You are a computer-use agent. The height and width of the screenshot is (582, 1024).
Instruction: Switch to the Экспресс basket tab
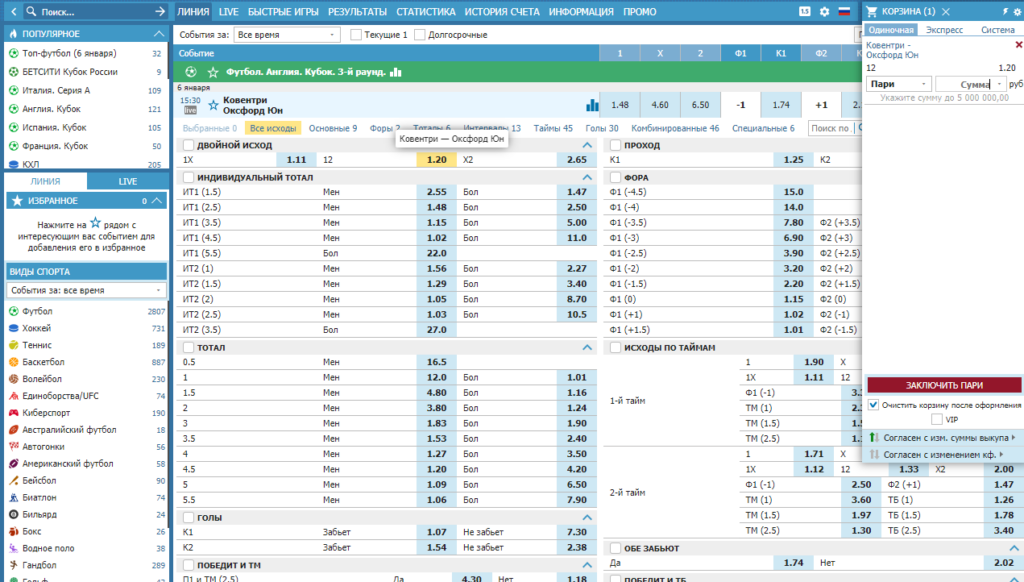pos(944,30)
